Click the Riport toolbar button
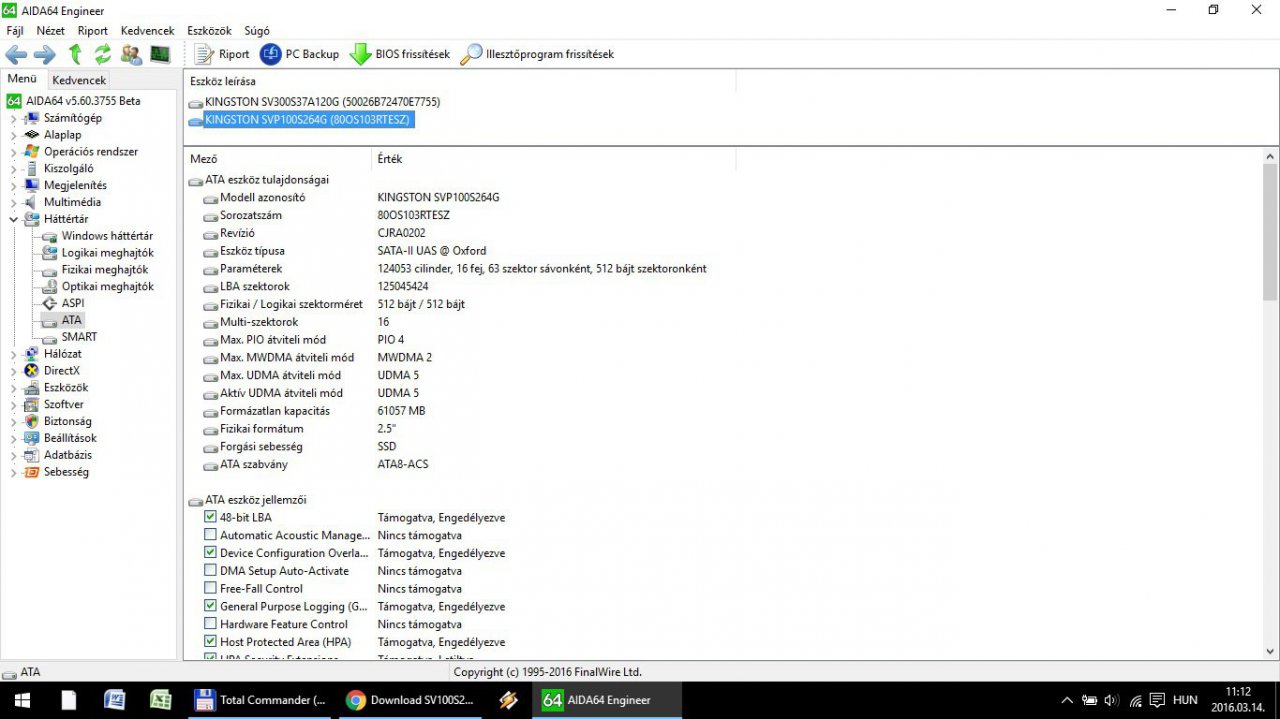Screen dimensions: 1280x719 click(x=222, y=54)
